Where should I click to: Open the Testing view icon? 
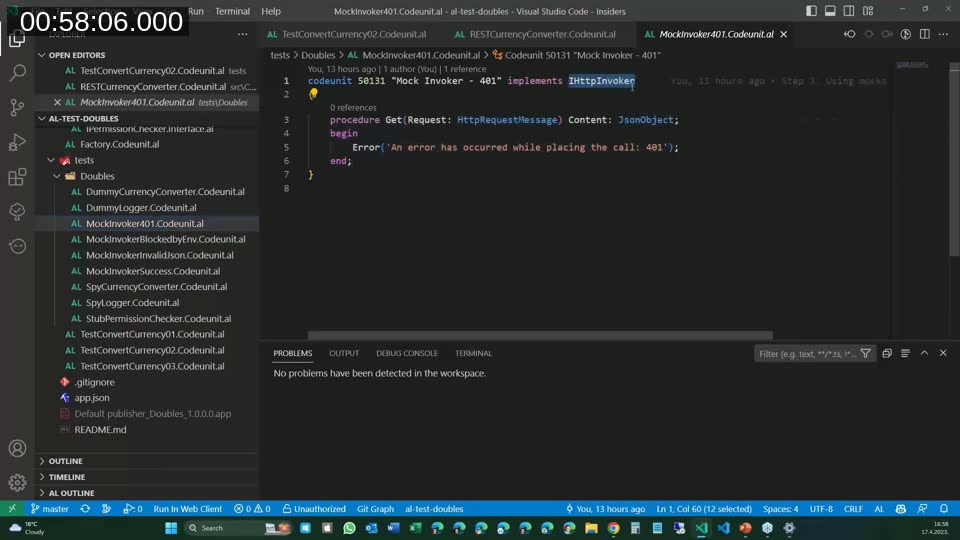(17, 211)
